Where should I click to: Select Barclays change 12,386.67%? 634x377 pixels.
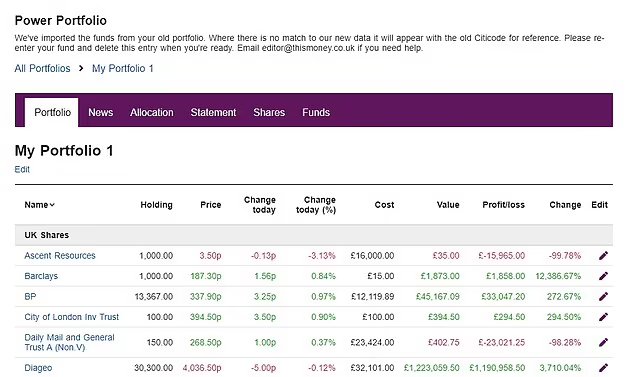(x=558, y=276)
